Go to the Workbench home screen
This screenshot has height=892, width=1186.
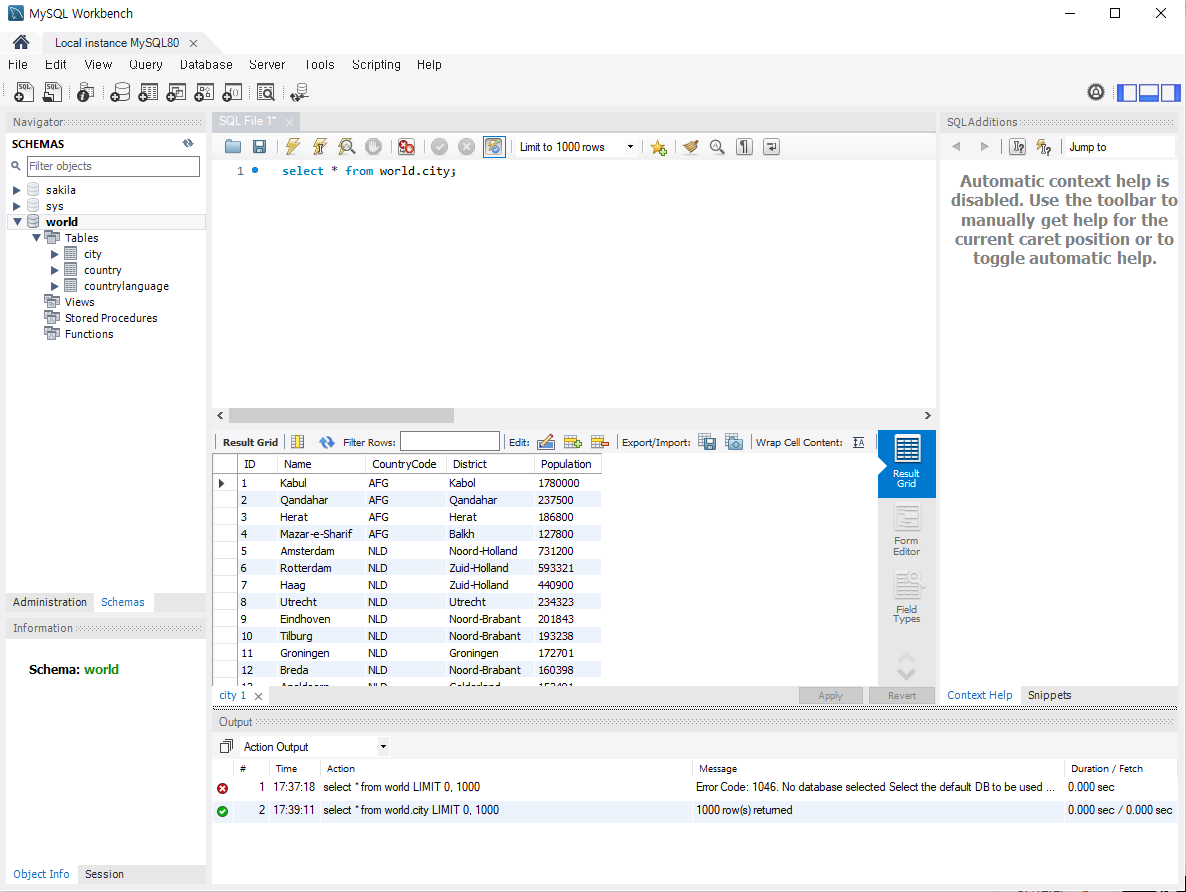click(21, 42)
